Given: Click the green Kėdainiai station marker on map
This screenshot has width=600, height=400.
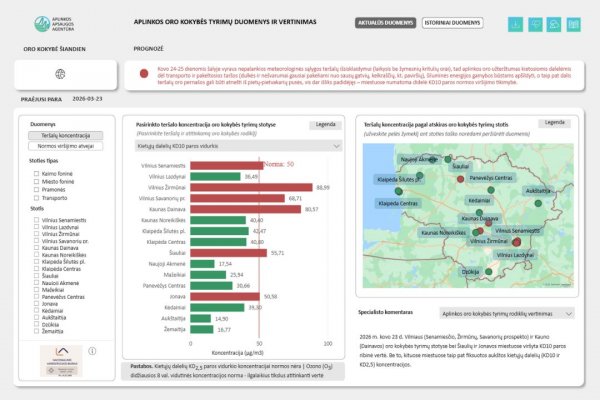Looking at the screenshot, I should [x=479, y=212].
